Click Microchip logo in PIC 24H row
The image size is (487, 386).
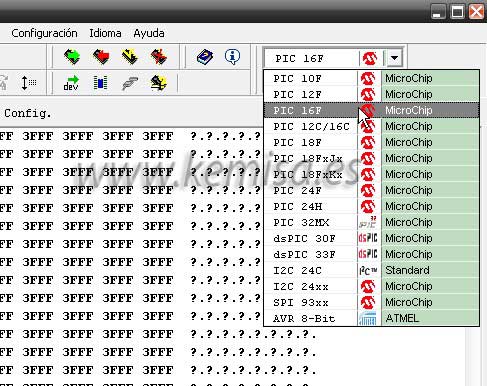(368, 206)
